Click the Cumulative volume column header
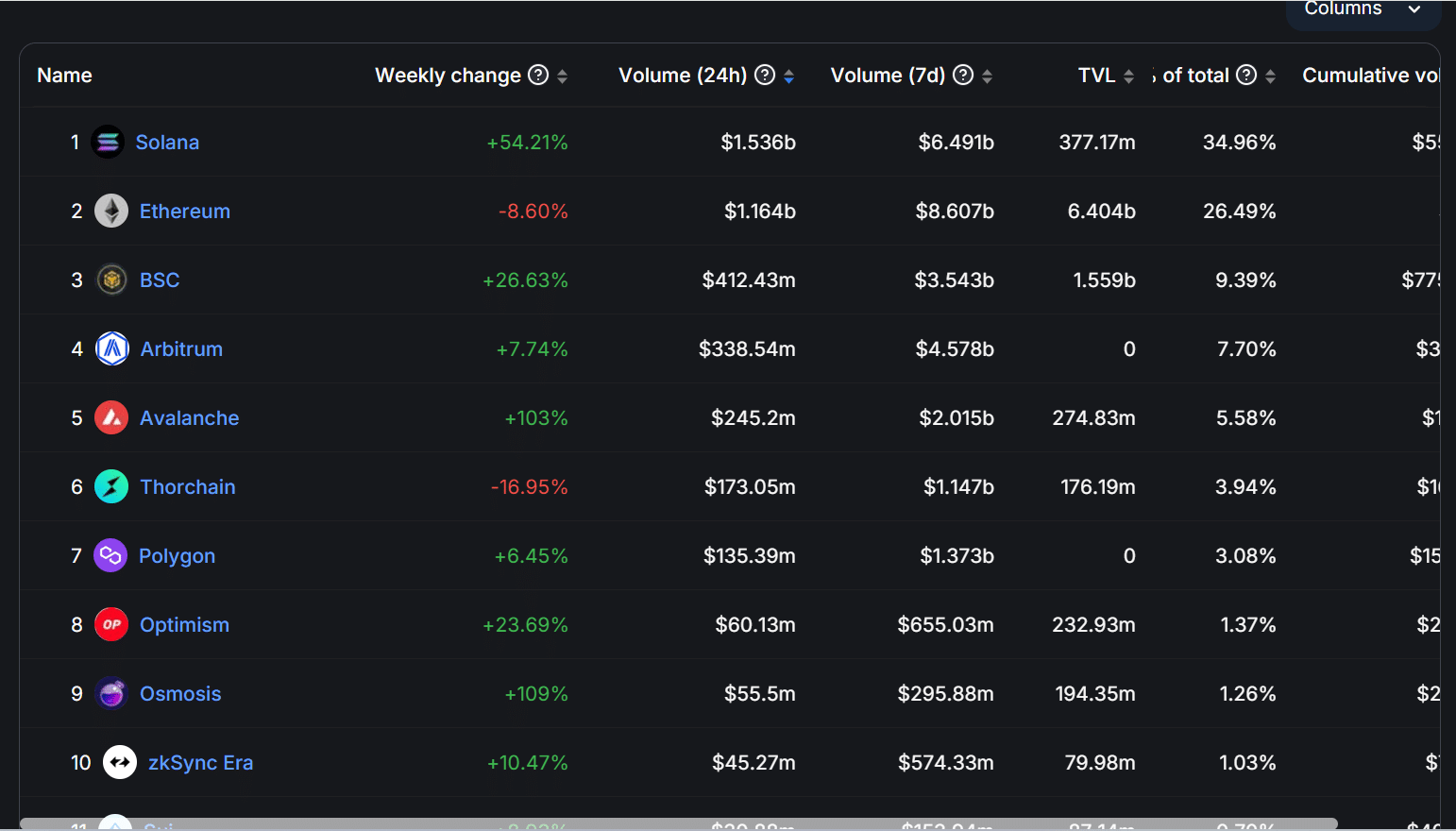1456x831 pixels. (1371, 75)
